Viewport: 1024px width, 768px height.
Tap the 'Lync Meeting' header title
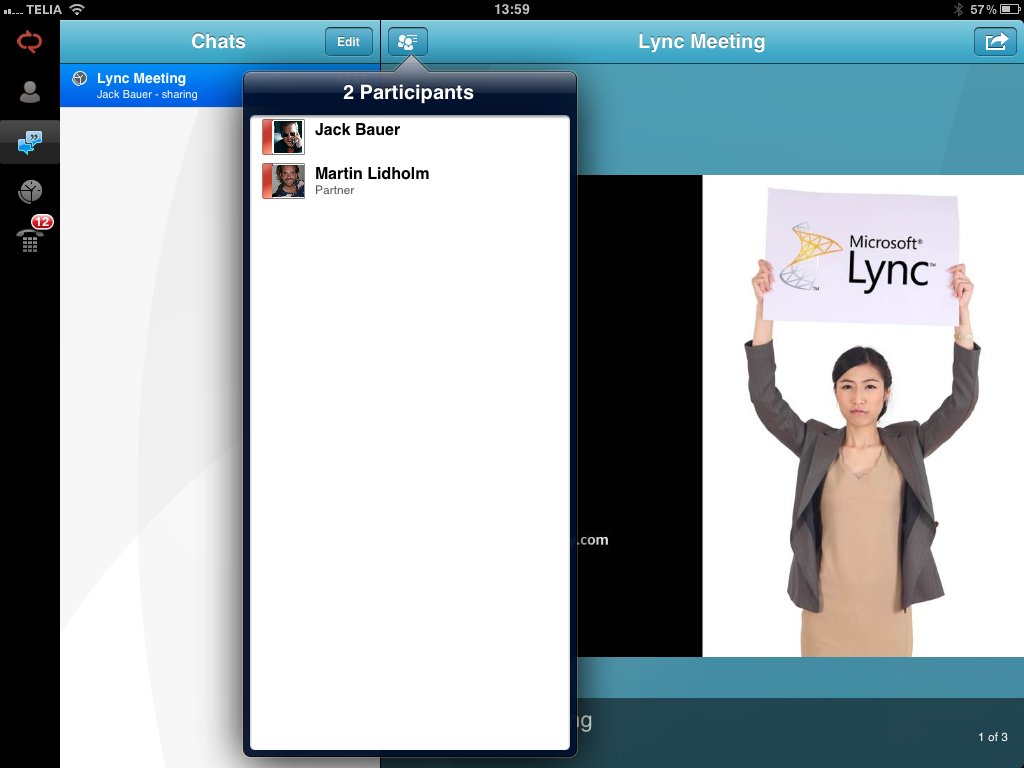tap(701, 41)
